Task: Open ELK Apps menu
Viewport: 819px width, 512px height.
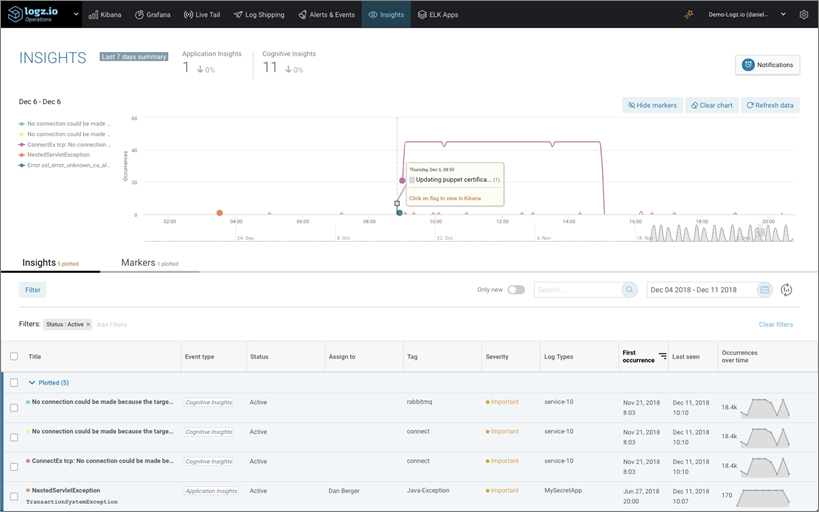Action: point(438,15)
